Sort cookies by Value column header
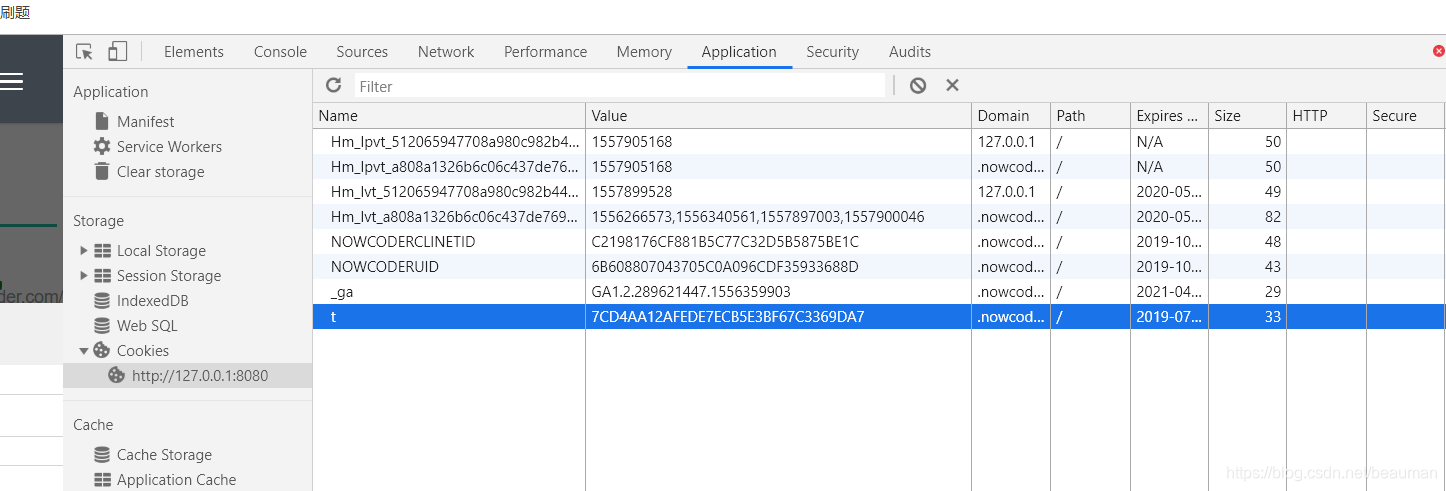The height and width of the screenshot is (491, 1446). click(x=778, y=116)
